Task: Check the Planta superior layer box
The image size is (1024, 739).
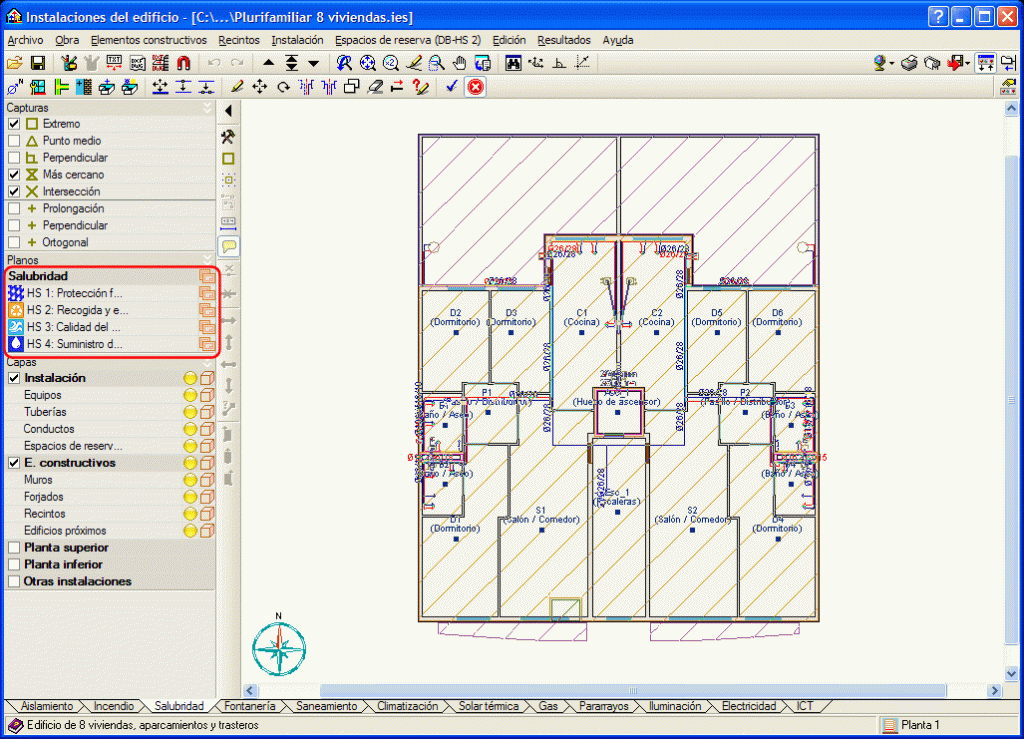Action: coord(14,548)
